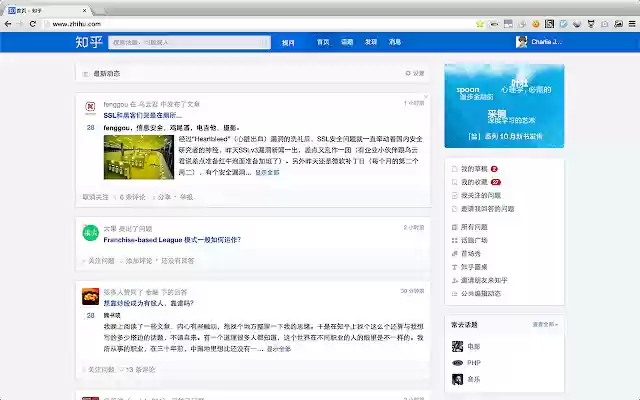Open 13 条评论 on the third card
The image size is (640, 400).
pos(140,370)
